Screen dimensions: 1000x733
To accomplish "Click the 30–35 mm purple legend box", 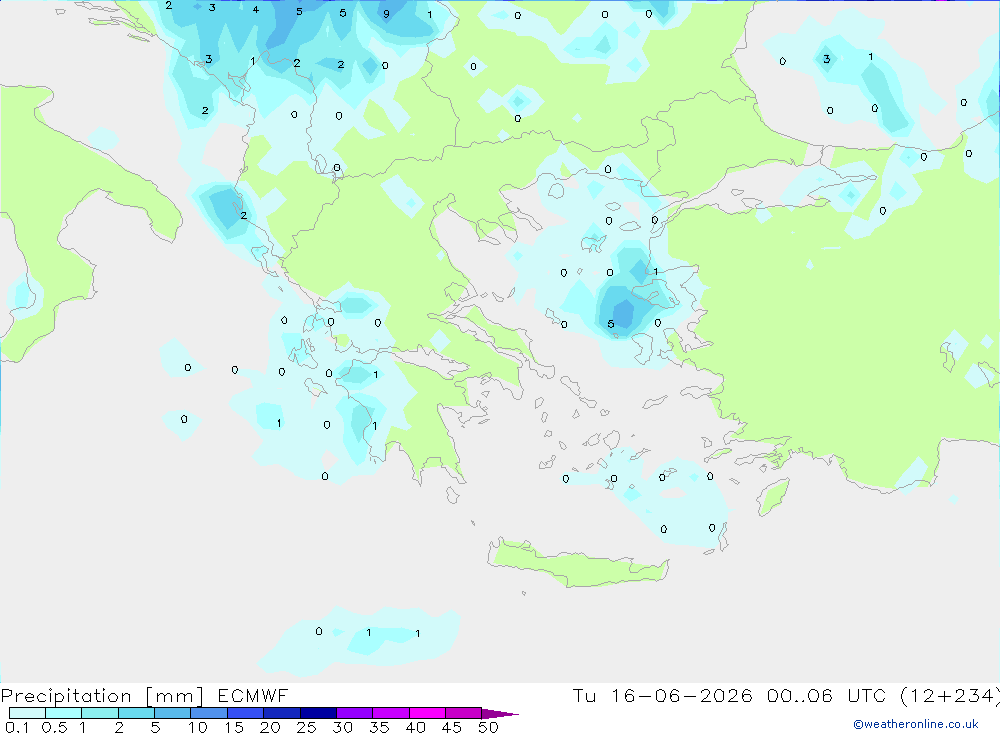I will pyautogui.click(x=354, y=713).
